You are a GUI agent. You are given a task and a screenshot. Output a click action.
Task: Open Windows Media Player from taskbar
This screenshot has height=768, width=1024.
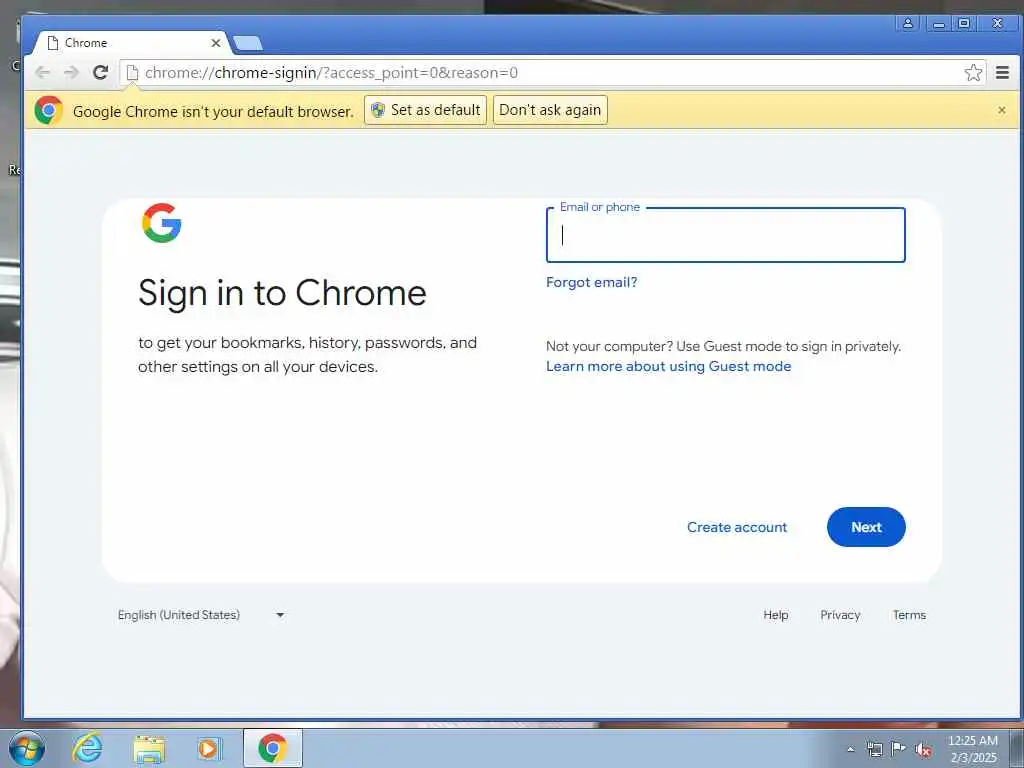click(x=209, y=748)
